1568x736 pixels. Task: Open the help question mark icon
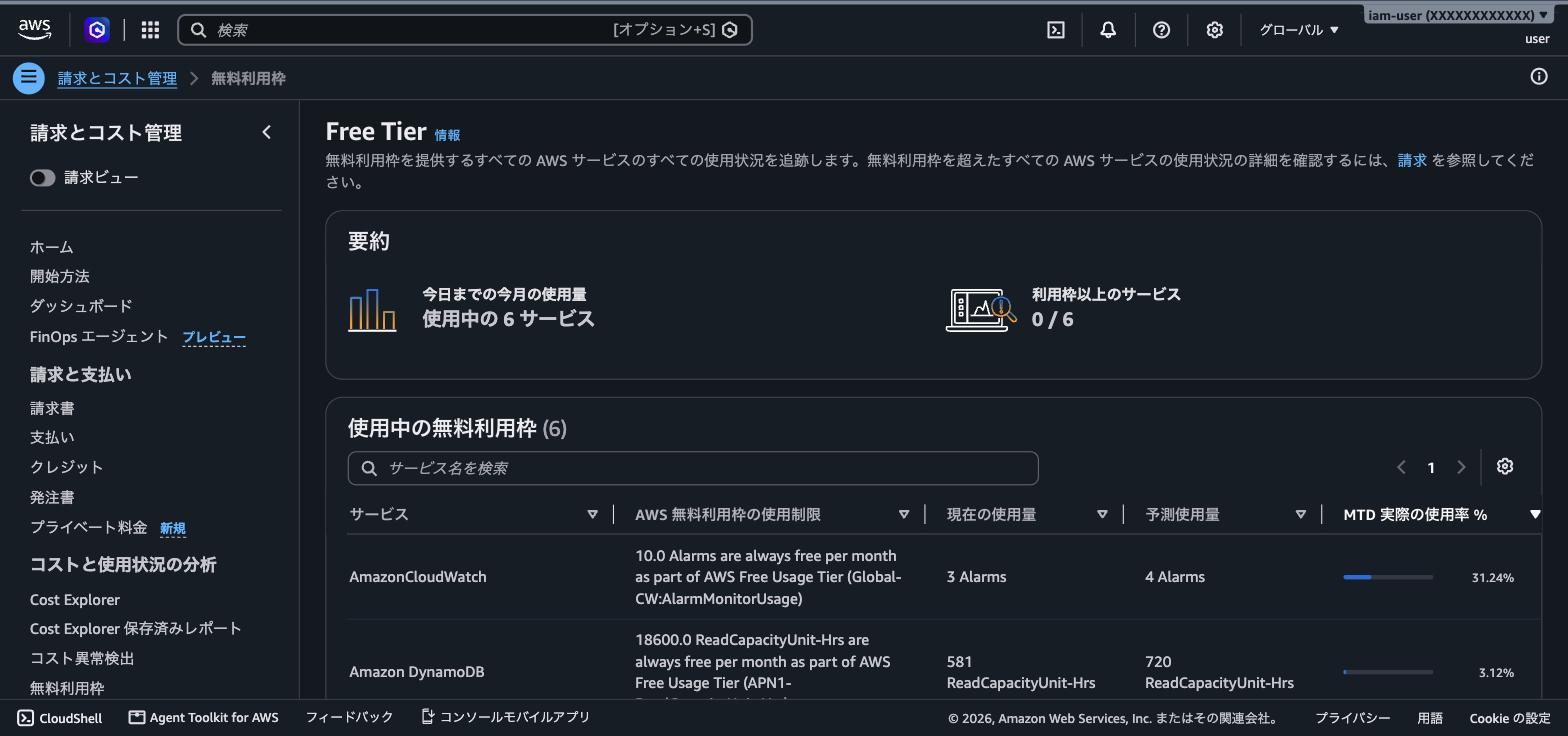click(x=1161, y=30)
